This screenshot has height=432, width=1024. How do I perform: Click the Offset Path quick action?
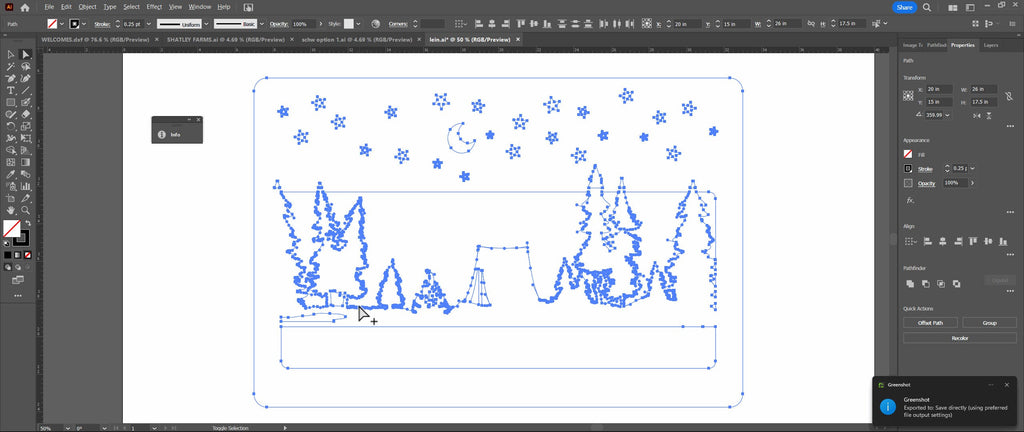930,322
